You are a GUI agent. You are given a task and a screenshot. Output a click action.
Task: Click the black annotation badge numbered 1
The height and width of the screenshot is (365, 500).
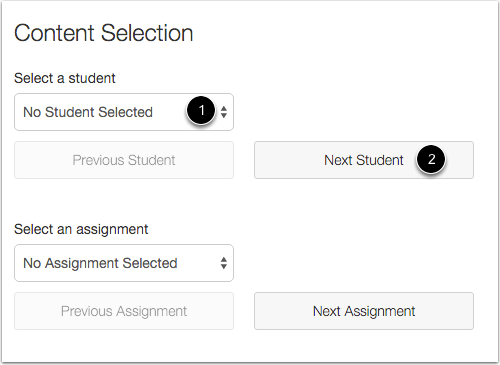pyautogui.click(x=201, y=110)
